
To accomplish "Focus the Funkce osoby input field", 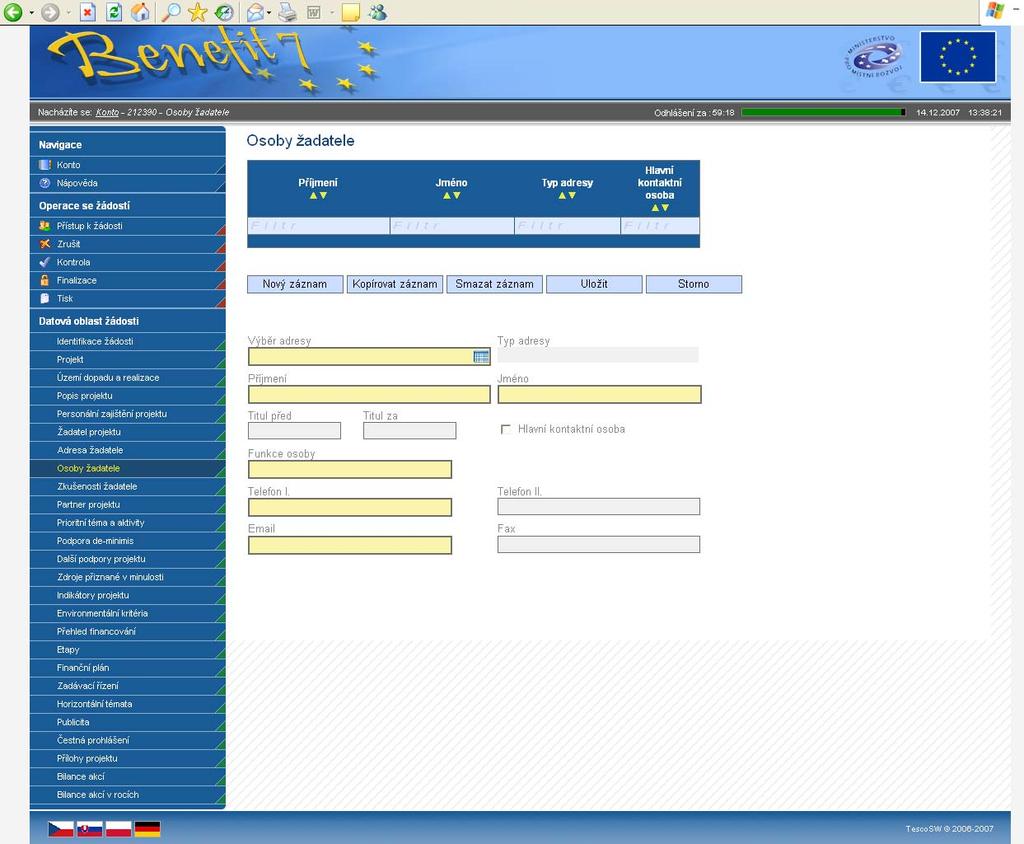I will point(350,470).
